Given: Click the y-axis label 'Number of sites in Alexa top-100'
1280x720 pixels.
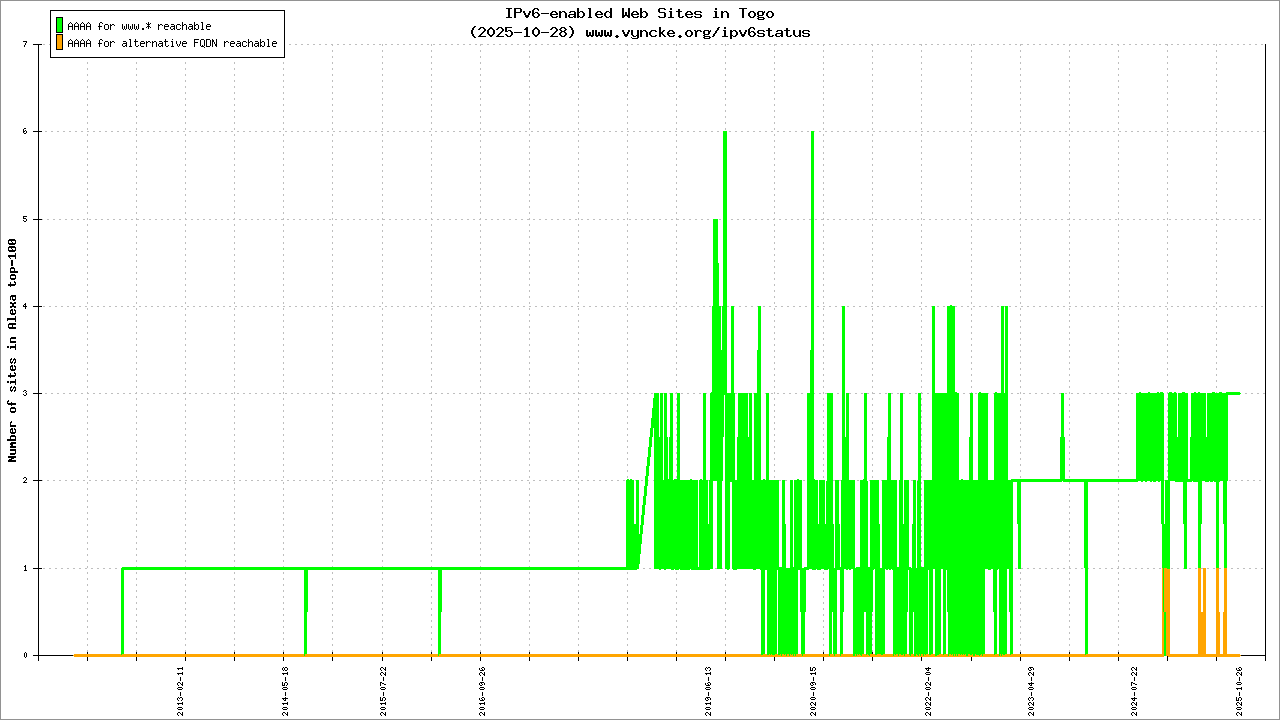Looking at the screenshot, I should coord(13,350).
